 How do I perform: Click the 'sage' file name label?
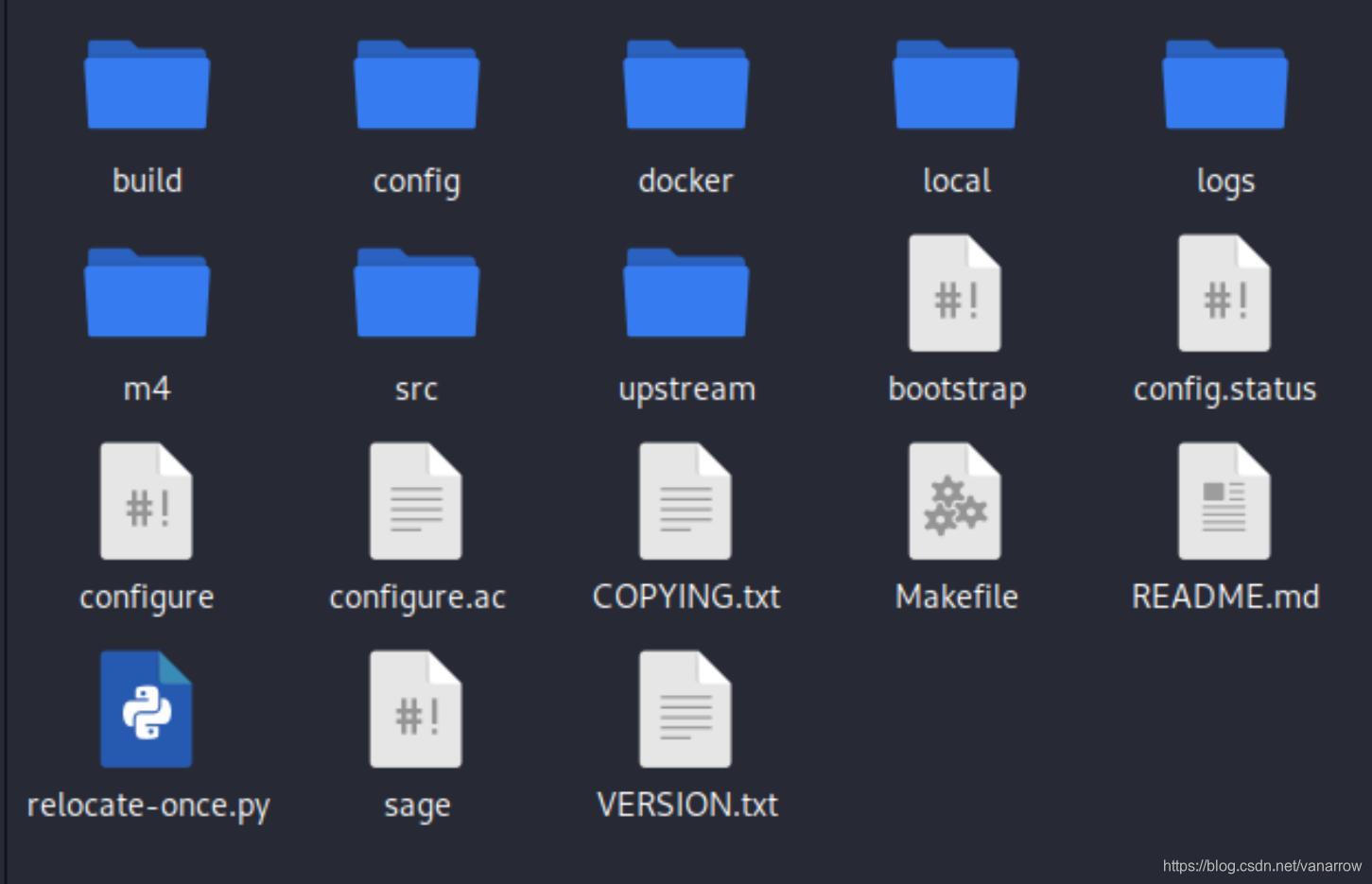(x=417, y=807)
